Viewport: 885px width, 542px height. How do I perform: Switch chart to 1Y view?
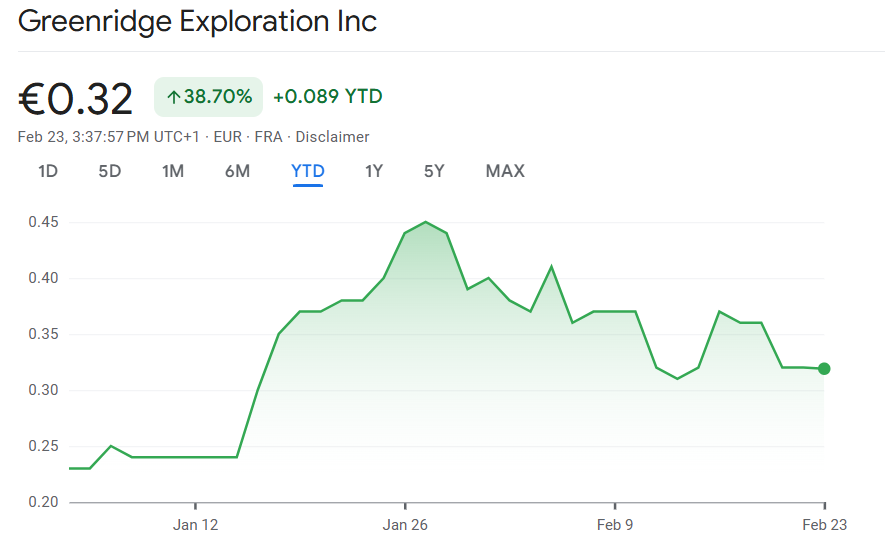tap(373, 171)
